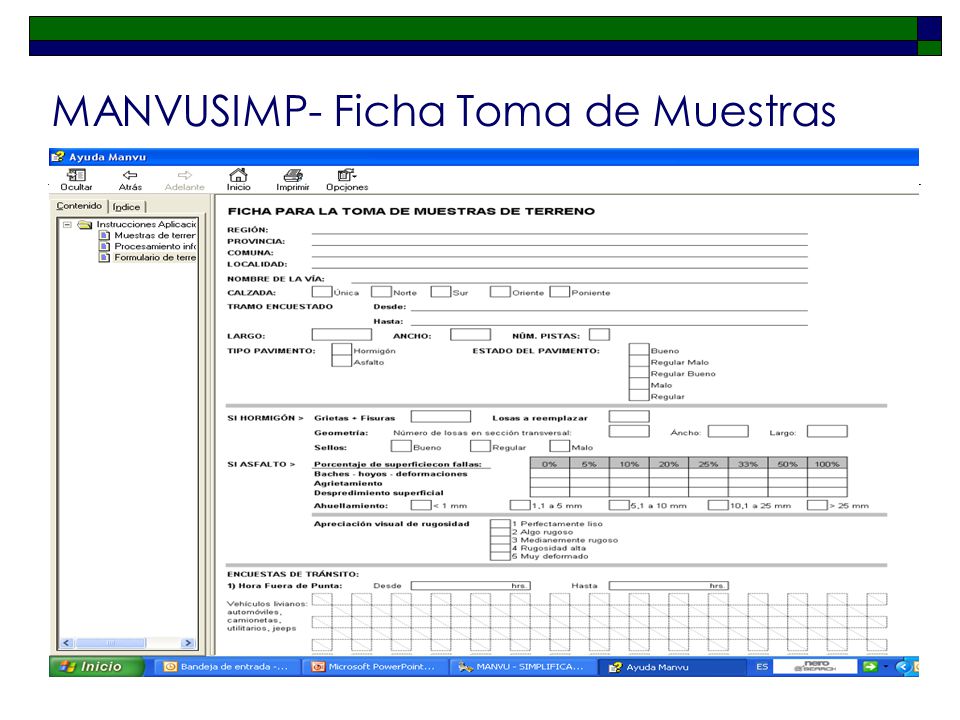
Task: Check the Ahuellamiento > 25 mm box
Action: (817, 505)
